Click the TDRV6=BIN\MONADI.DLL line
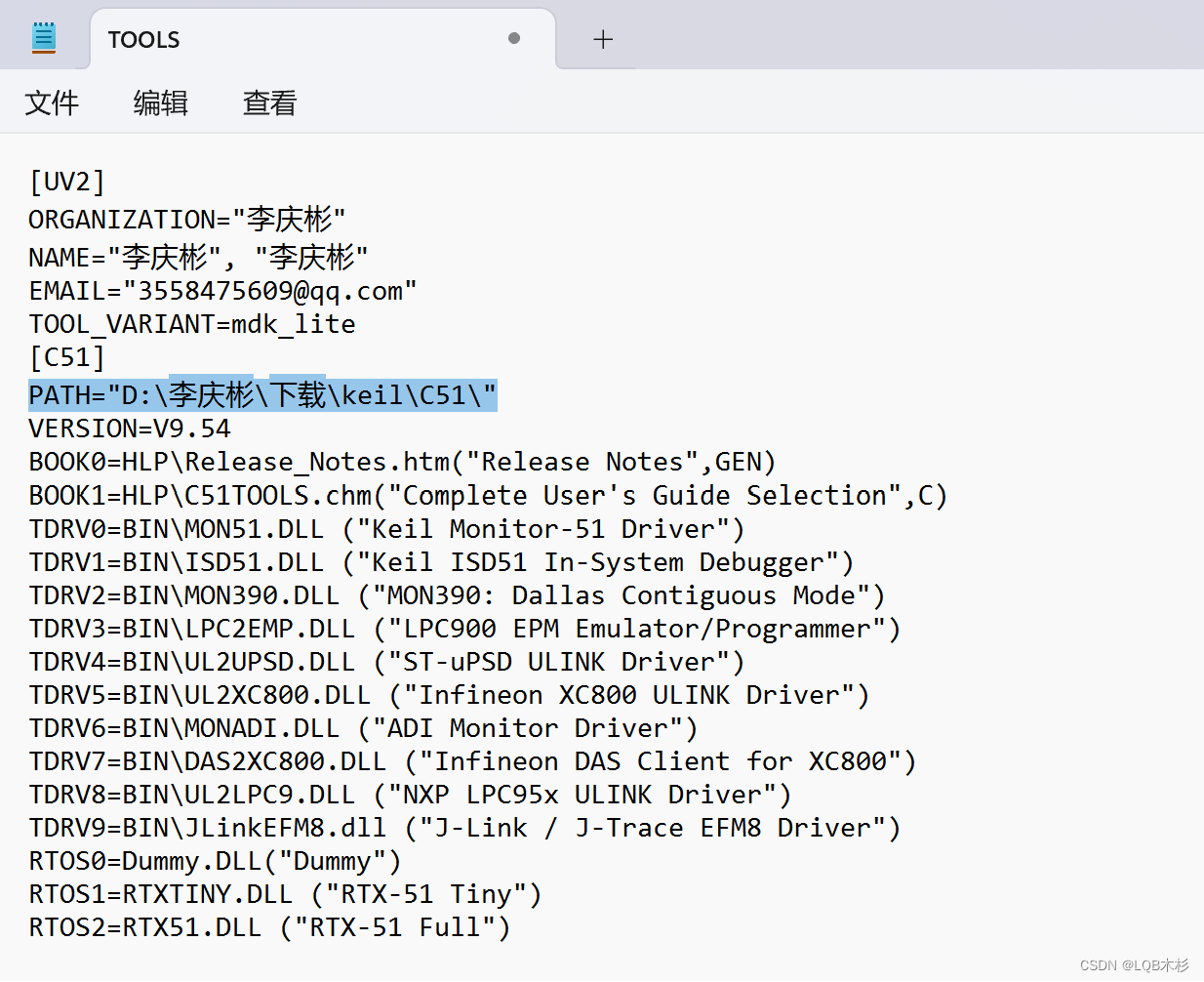Viewport: 1204px width, 982px height. [364, 727]
